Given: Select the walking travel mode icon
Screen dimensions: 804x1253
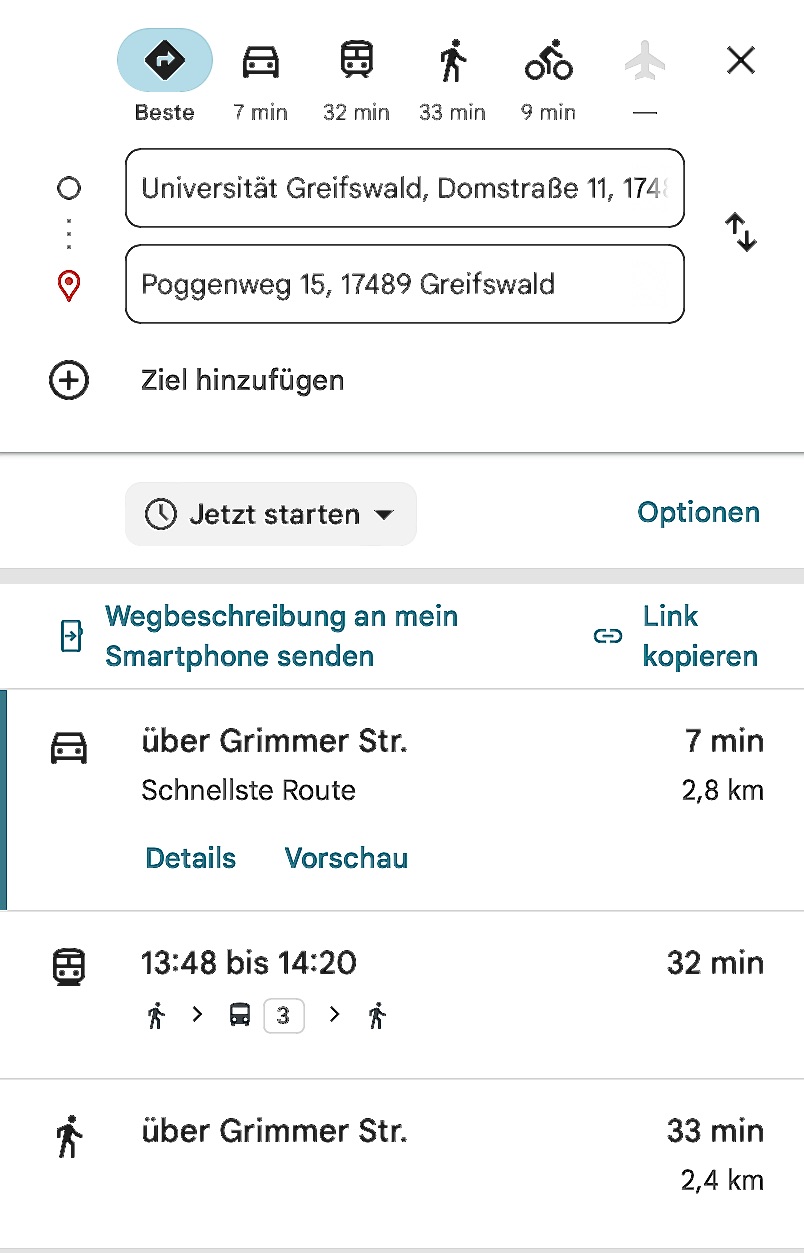Looking at the screenshot, I should coord(452,61).
